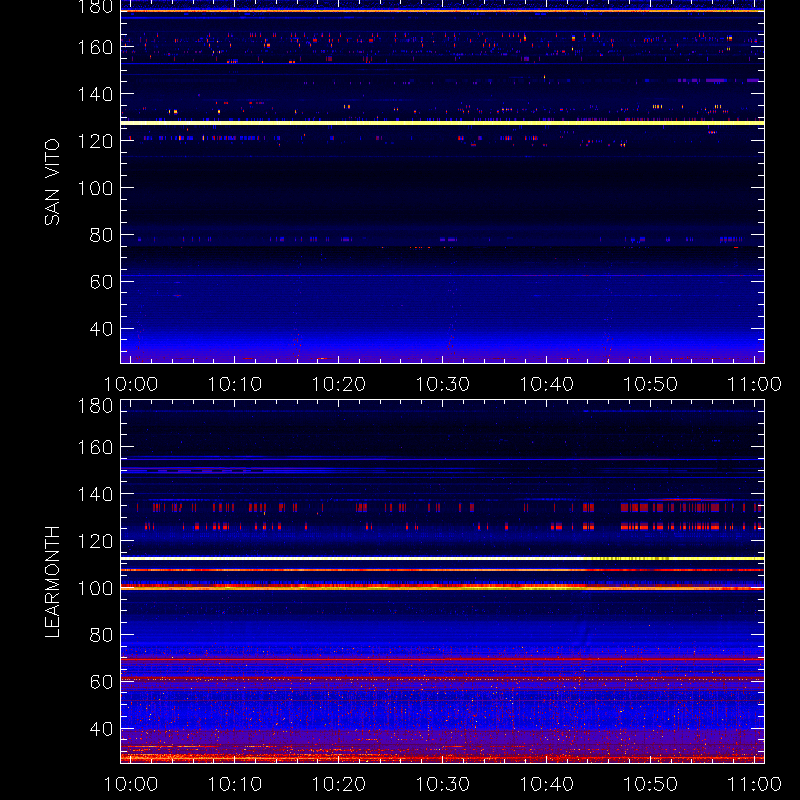Click 10:40 under the San Vito plot
800x800 pixels.
[546, 384]
